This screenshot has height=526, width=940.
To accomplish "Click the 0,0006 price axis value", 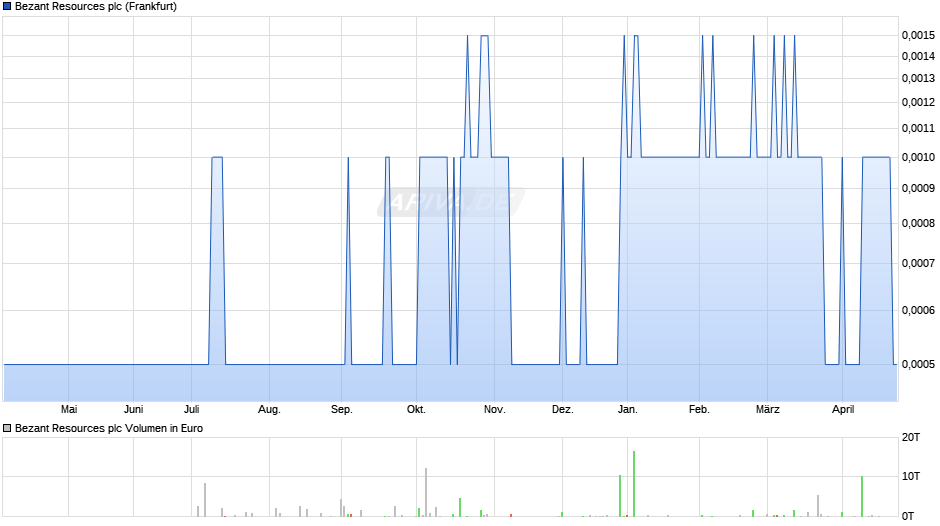I will tap(918, 310).
